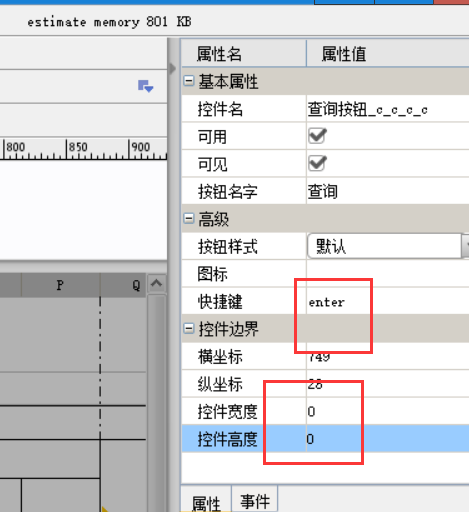Click the empty 图标 value cell
The height and width of the screenshot is (512, 469).
tap(388, 274)
